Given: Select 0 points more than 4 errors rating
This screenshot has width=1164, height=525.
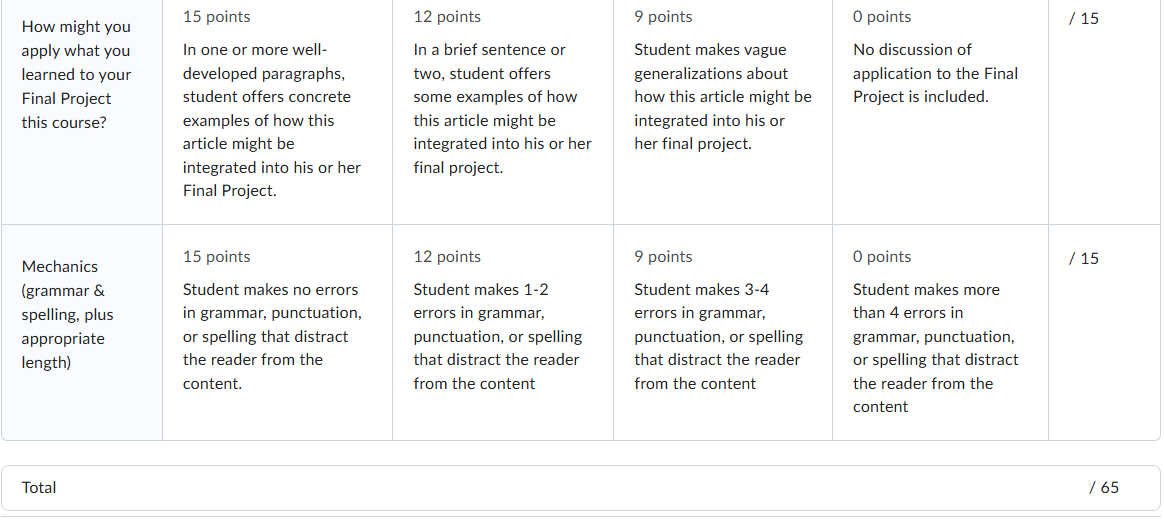Looking at the screenshot, I should tap(940, 332).
